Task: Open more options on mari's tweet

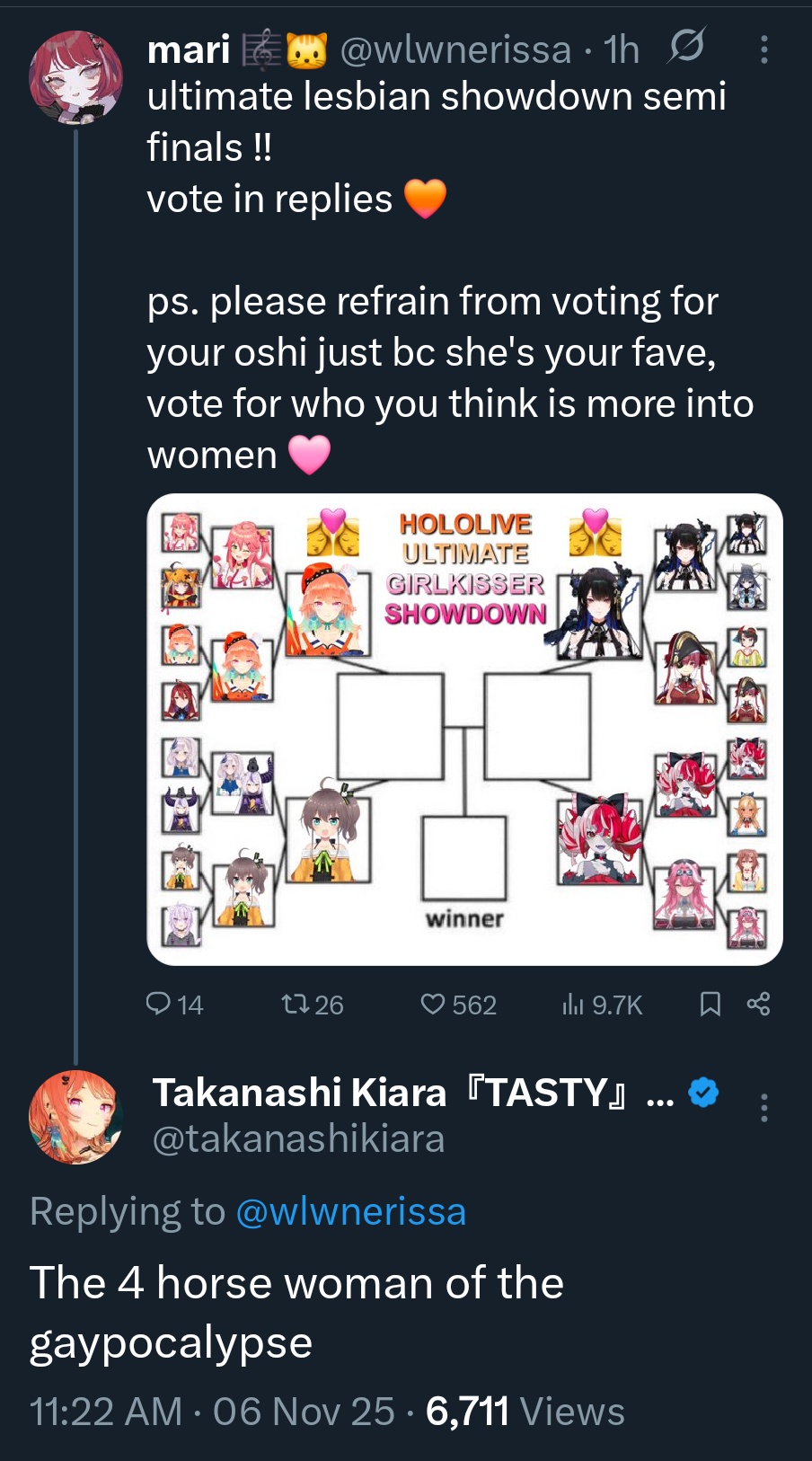Action: pos(763,49)
